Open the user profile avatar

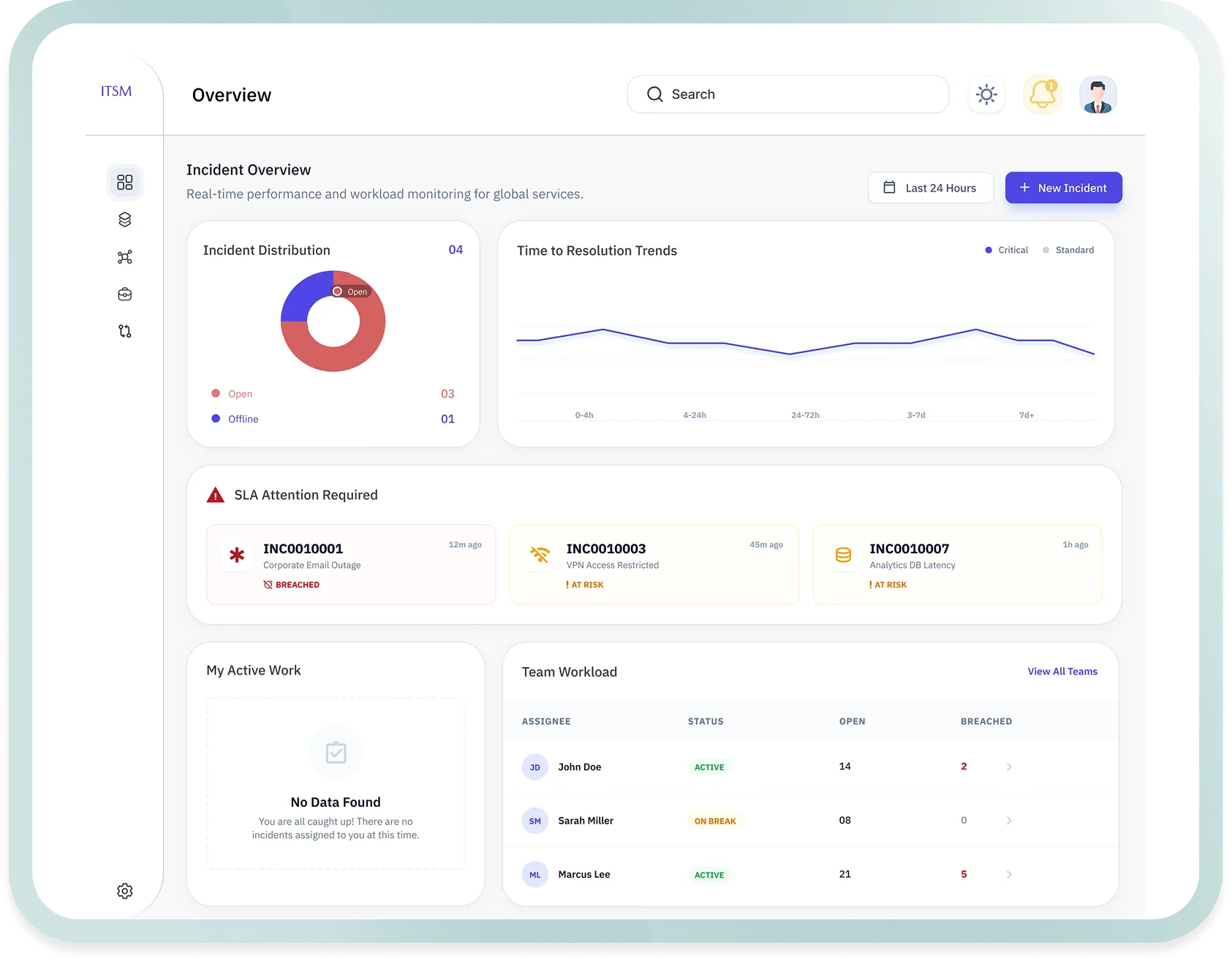(x=1097, y=94)
